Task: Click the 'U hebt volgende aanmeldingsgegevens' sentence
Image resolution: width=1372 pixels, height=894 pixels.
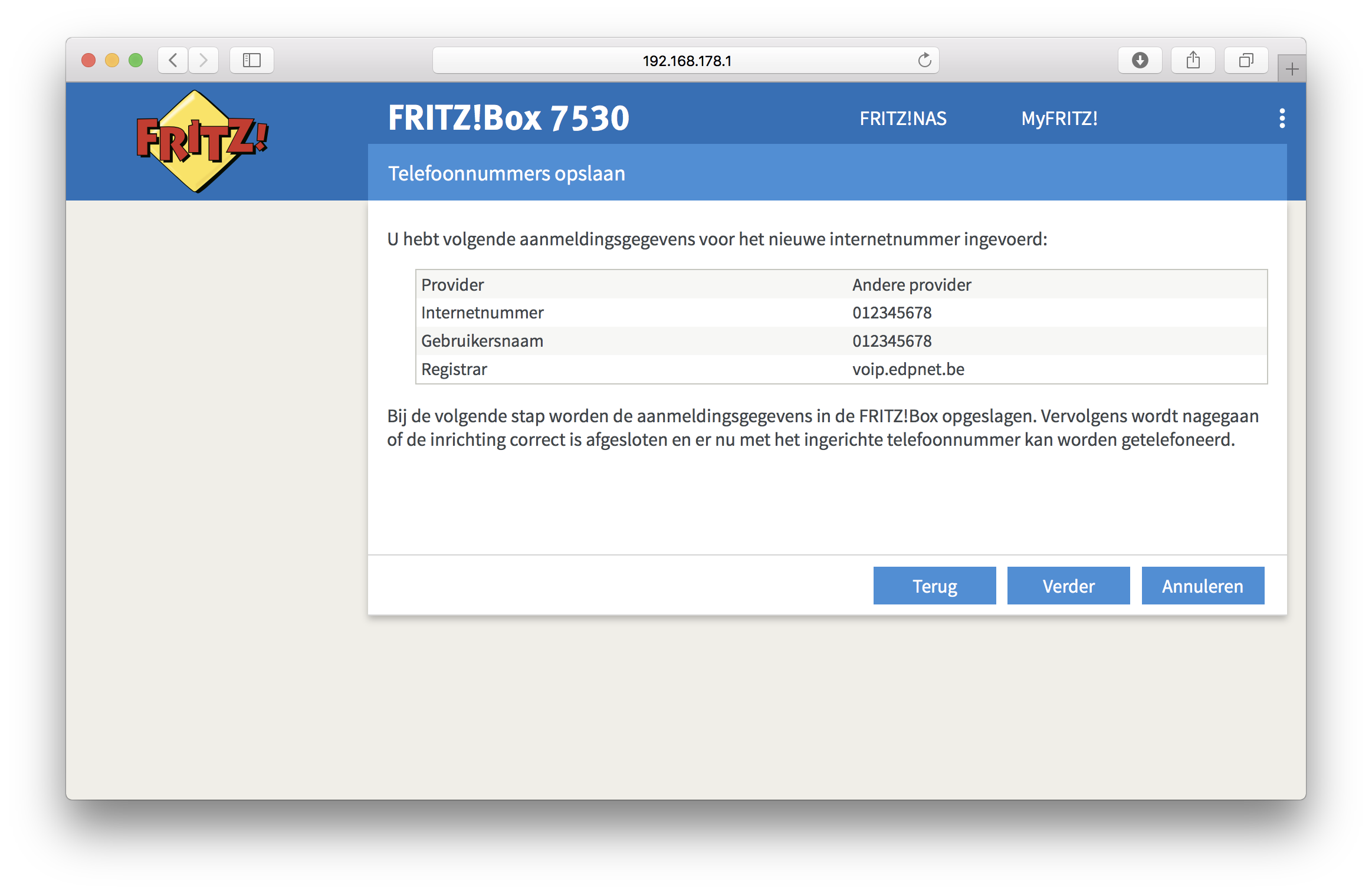Action: 717,239
